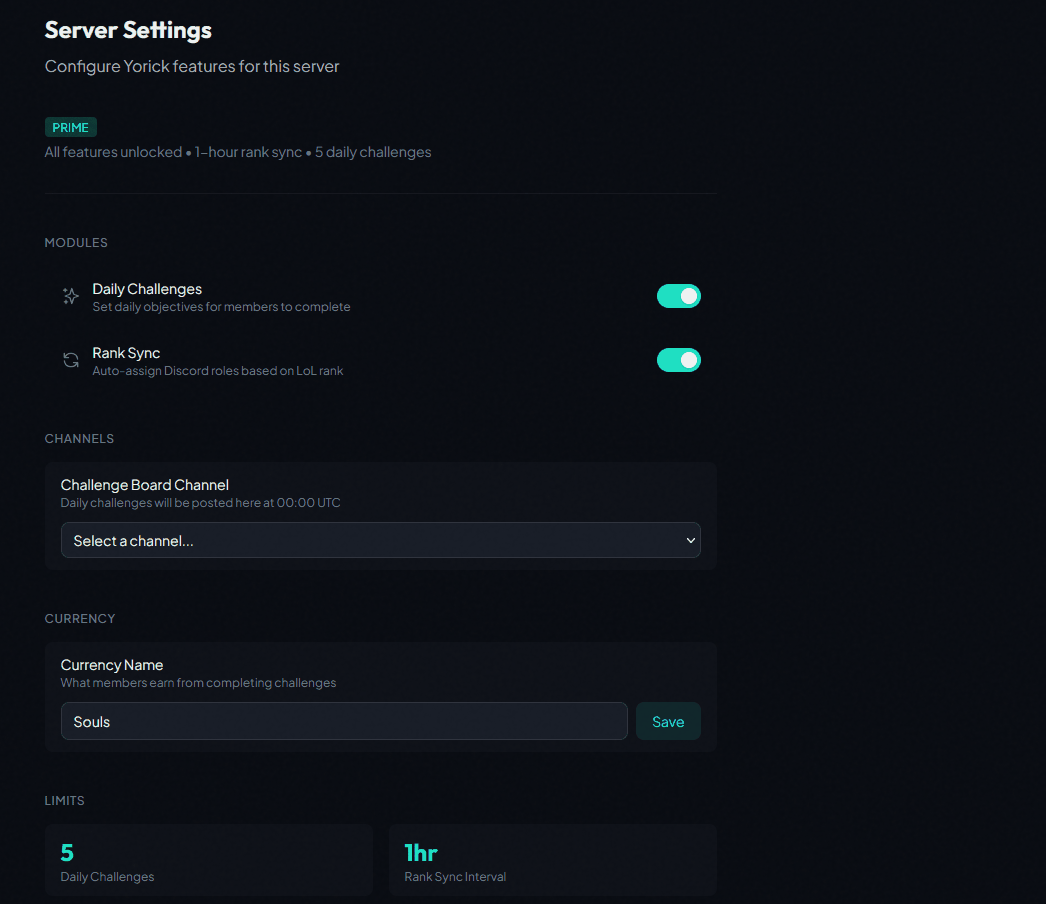Click the Configure Yorick features subtitle
This screenshot has width=1046, height=904.
pyautogui.click(x=192, y=66)
